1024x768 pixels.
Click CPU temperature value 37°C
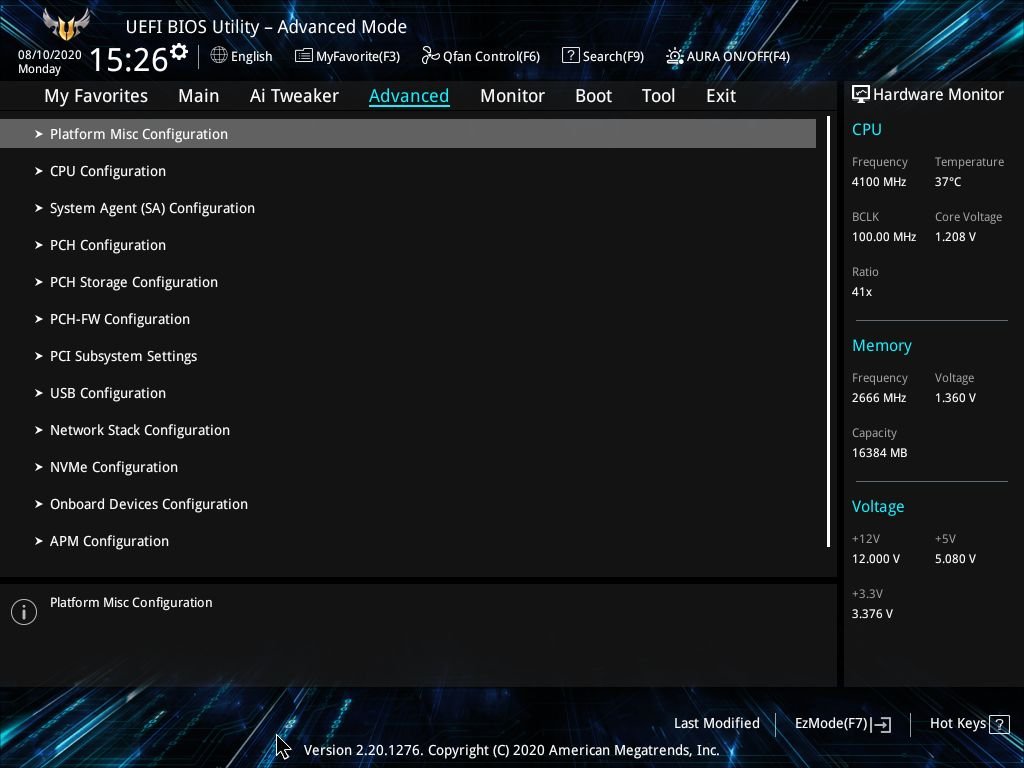948,182
